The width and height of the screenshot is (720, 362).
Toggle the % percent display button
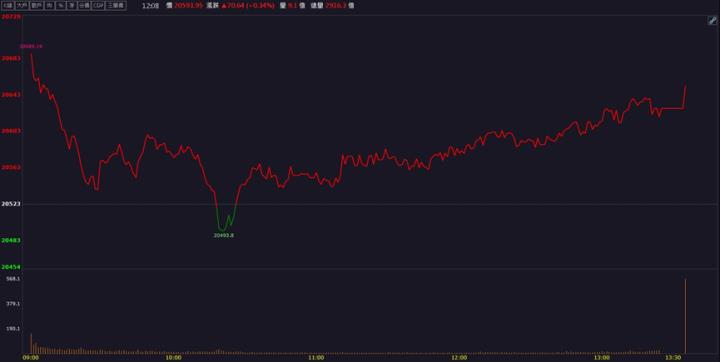pyautogui.click(x=60, y=6)
